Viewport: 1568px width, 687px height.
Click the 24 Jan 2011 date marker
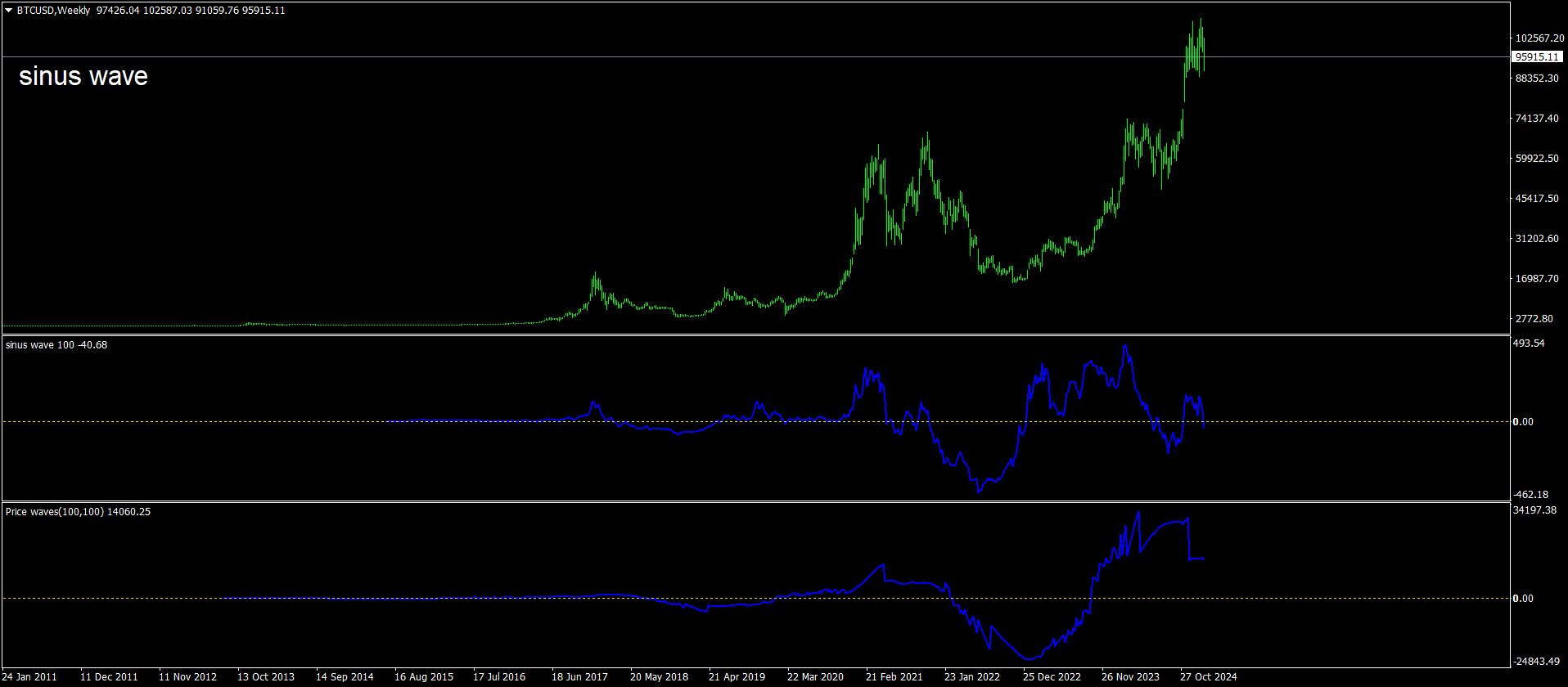30,677
